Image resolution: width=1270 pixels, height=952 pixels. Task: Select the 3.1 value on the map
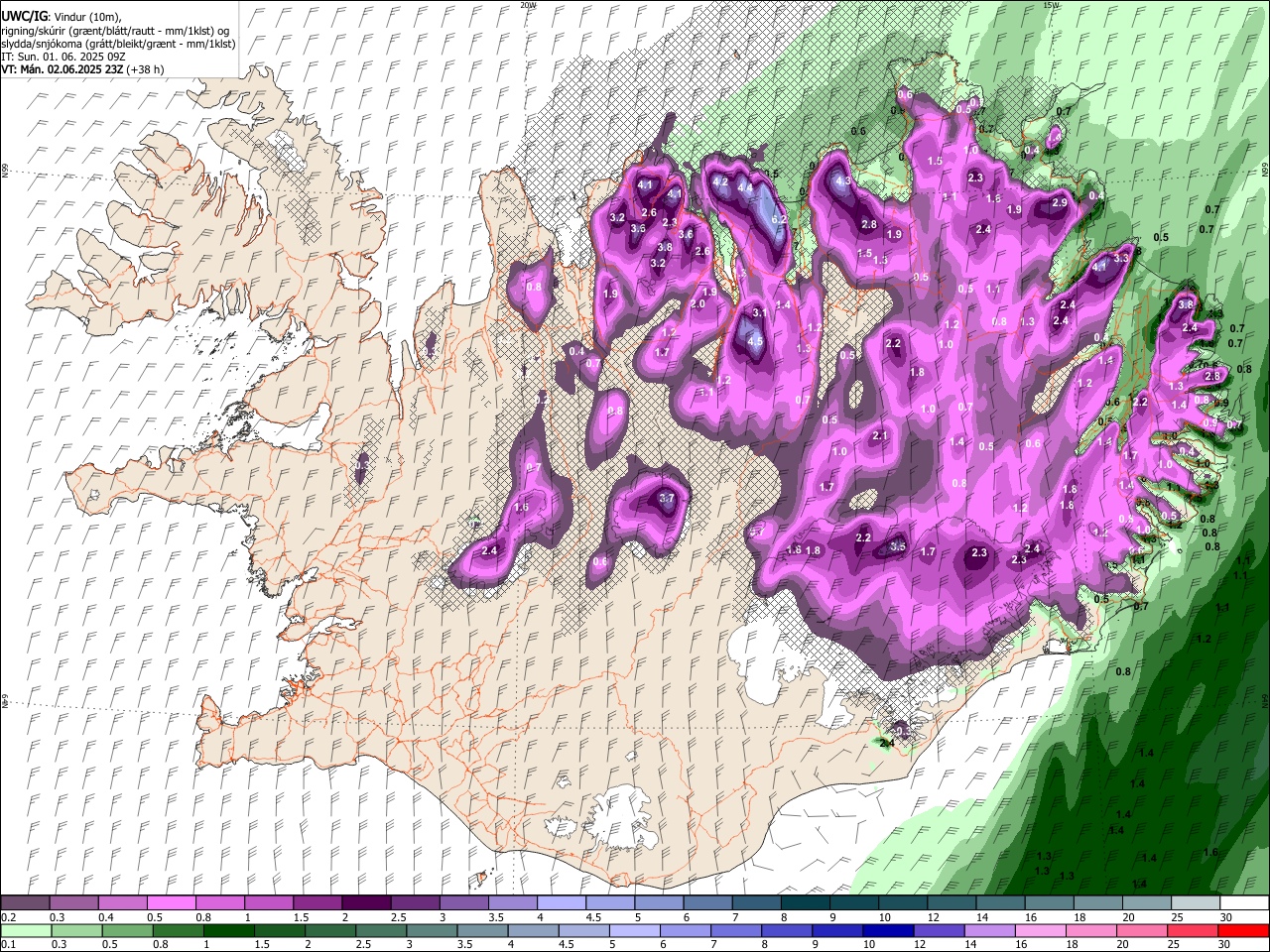tap(760, 312)
